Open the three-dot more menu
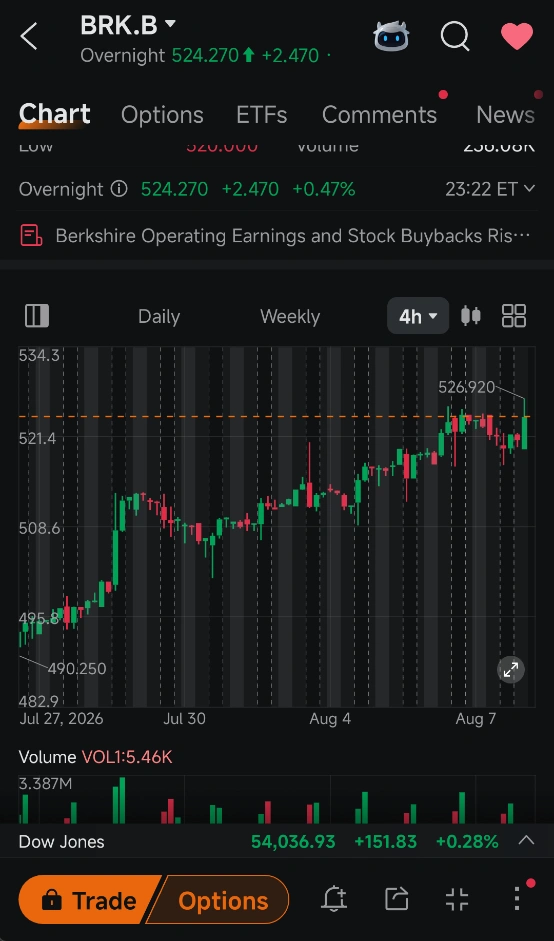554x941 pixels. 517,900
